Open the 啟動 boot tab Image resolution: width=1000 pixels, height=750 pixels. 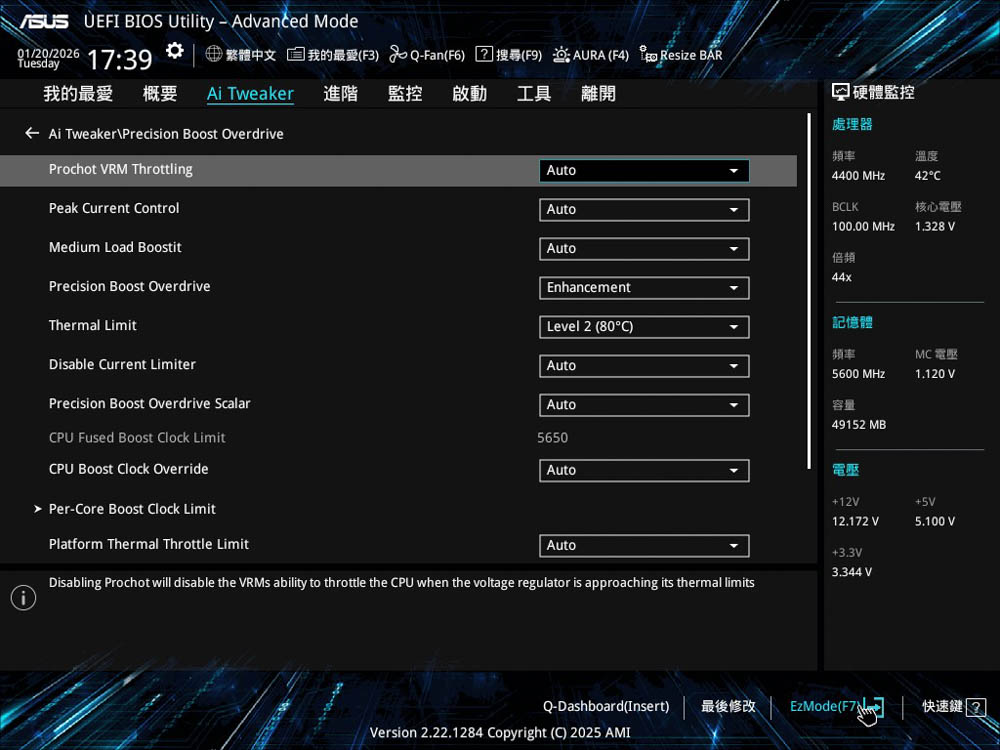click(469, 94)
